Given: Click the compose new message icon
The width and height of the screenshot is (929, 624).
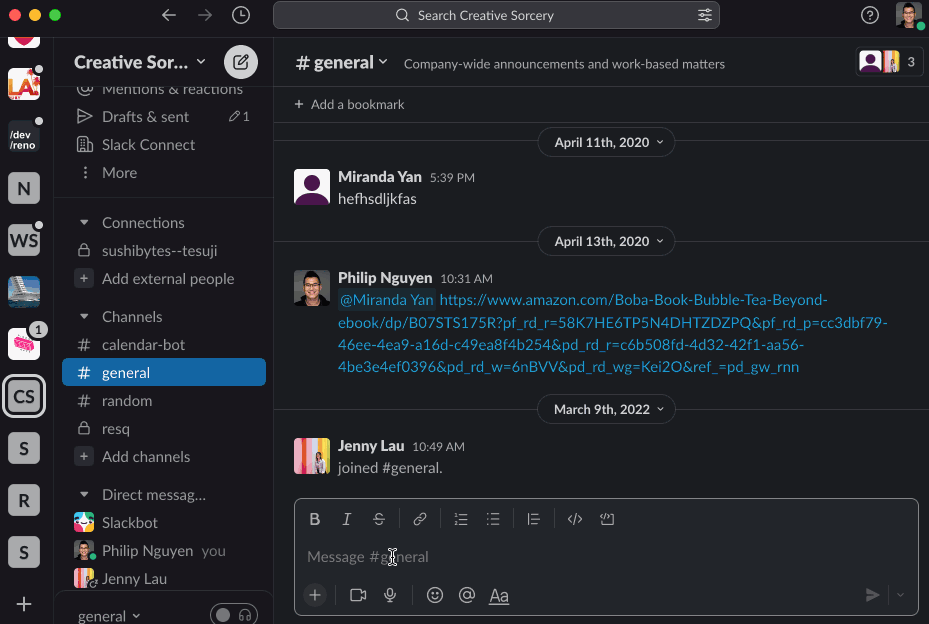Looking at the screenshot, I should click(240, 62).
